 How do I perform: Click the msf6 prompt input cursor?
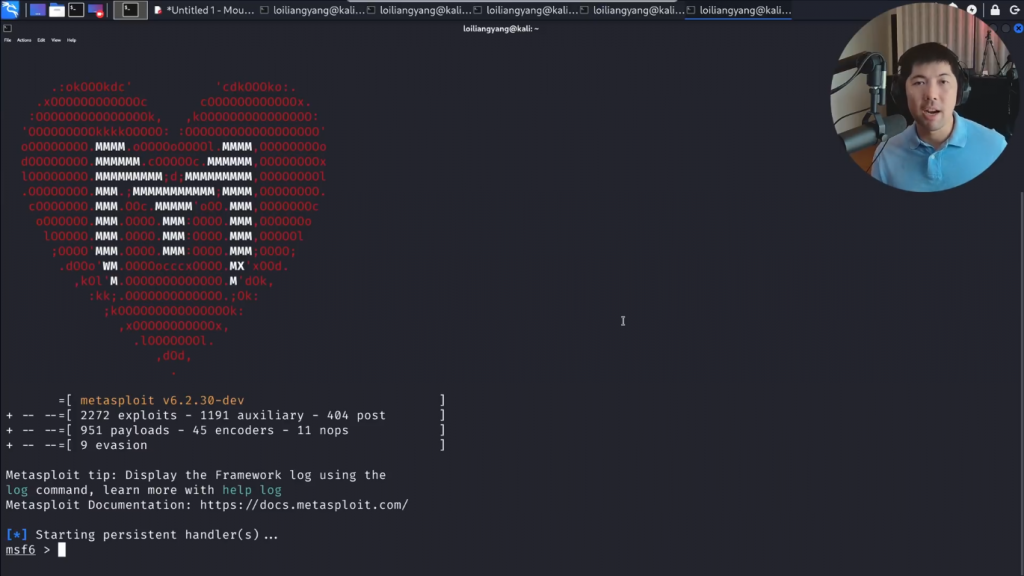tap(61, 550)
